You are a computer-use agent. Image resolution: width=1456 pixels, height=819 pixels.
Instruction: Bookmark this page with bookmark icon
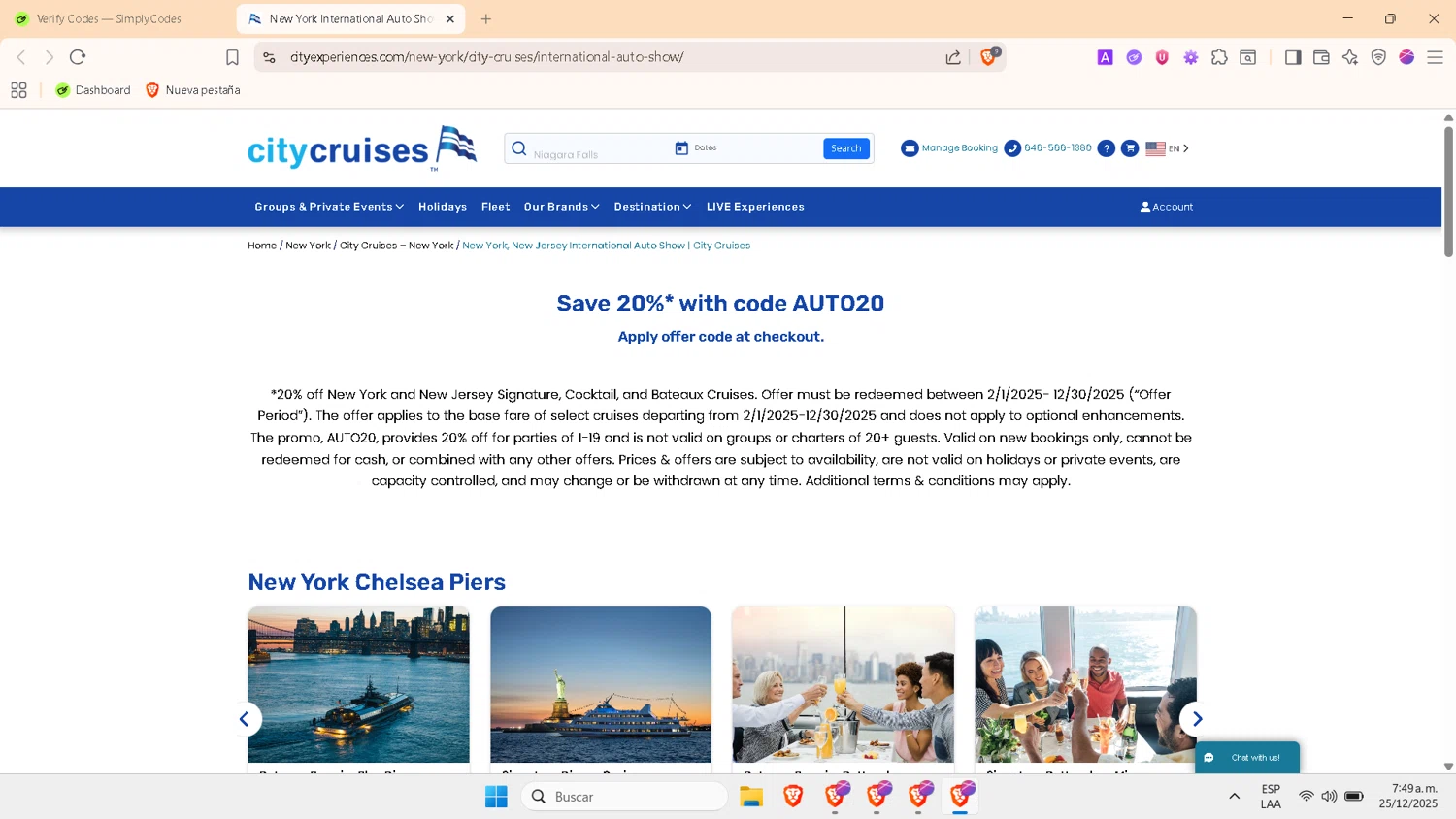tap(232, 57)
